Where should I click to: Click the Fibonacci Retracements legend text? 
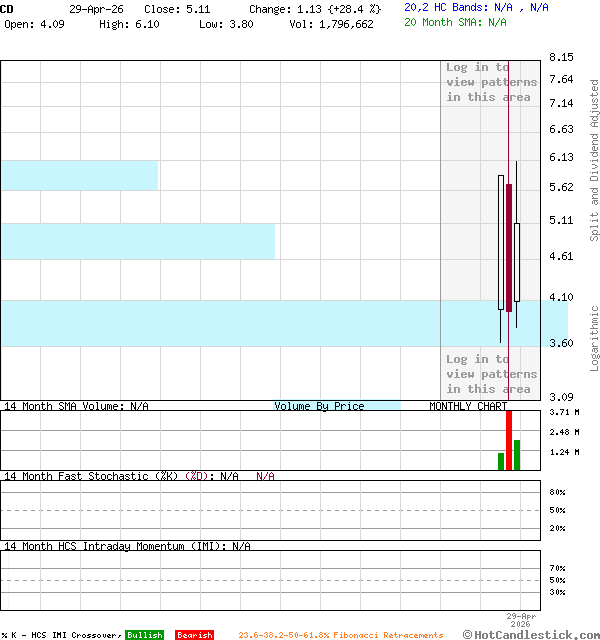tap(340, 635)
